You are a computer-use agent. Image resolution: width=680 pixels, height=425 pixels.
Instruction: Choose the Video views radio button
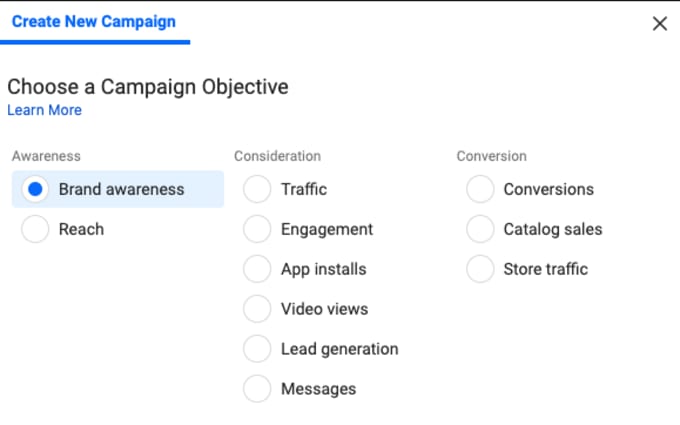tap(257, 309)
